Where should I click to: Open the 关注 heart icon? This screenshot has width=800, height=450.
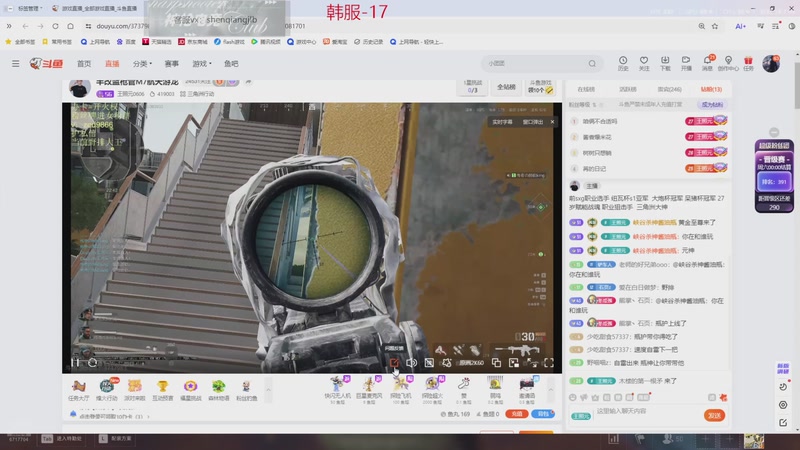pos(644,63)
